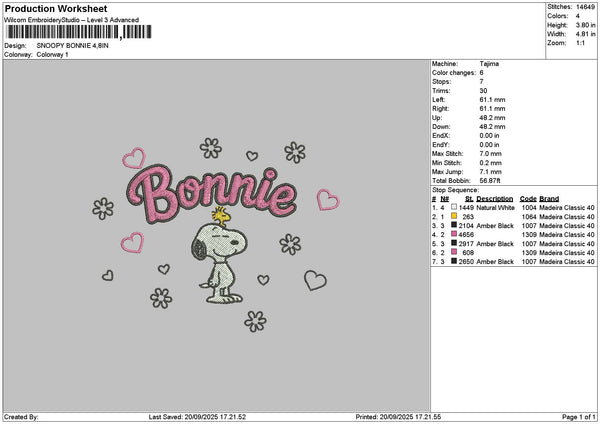Select the Width value '4.81 in'
The width and height of the screenshot is (600, 424).
(585, 34)
